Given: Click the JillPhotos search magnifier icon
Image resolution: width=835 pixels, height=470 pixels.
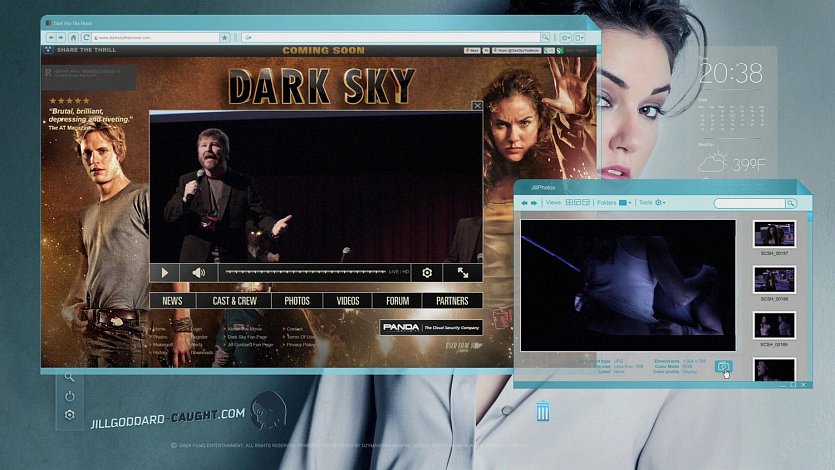Looking at the screenshot, I should pyautogui.click(x=790, y=203).
